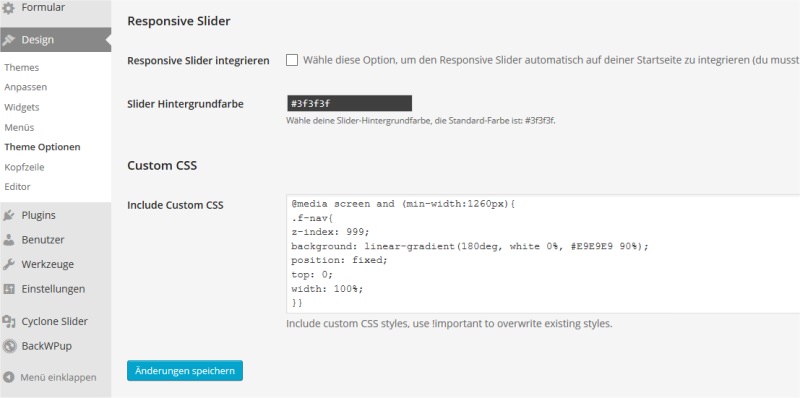Open the Kopfzeile submenu item
The image size is (800, 398).
click(24, 167)
